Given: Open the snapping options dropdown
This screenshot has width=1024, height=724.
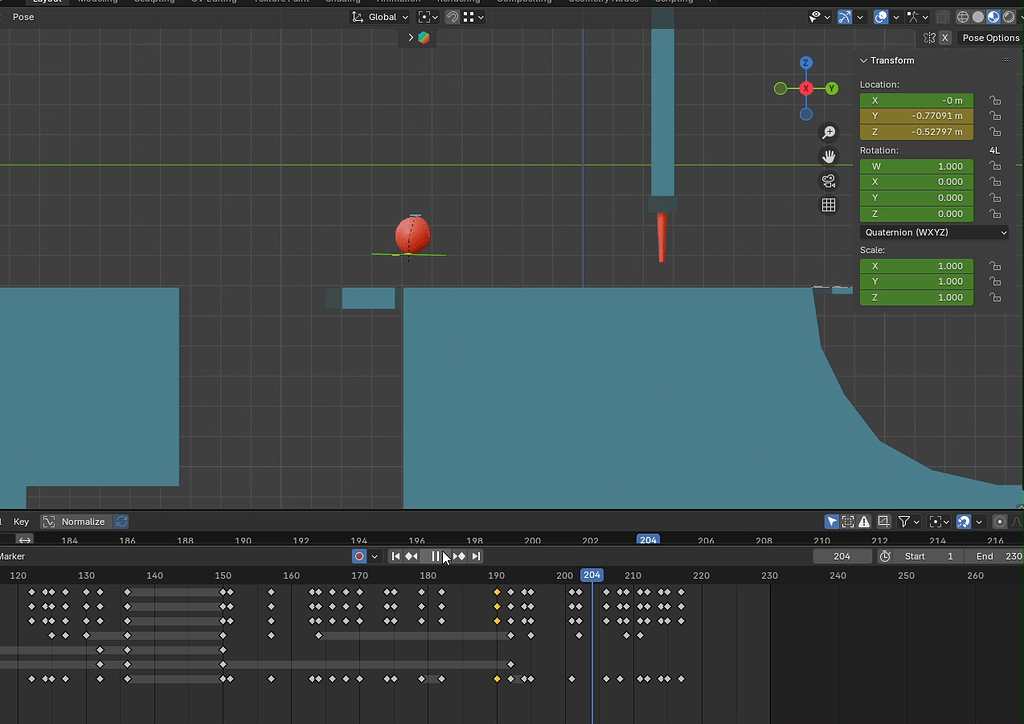Looking at the screenshot, I should tap(473, 17).
